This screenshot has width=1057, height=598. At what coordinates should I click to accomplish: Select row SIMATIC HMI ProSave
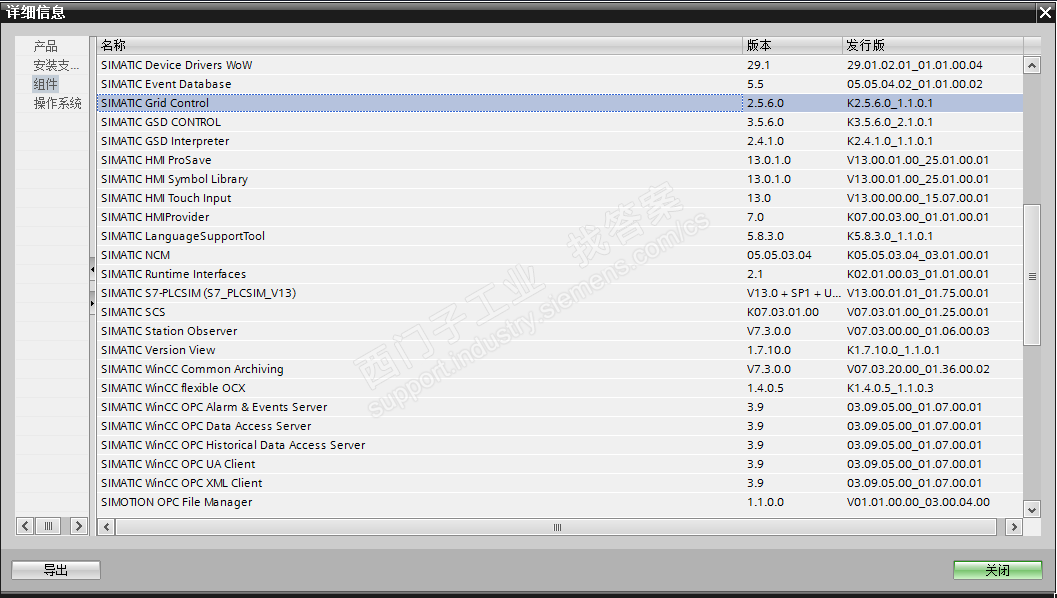click(x=560, y=160)
